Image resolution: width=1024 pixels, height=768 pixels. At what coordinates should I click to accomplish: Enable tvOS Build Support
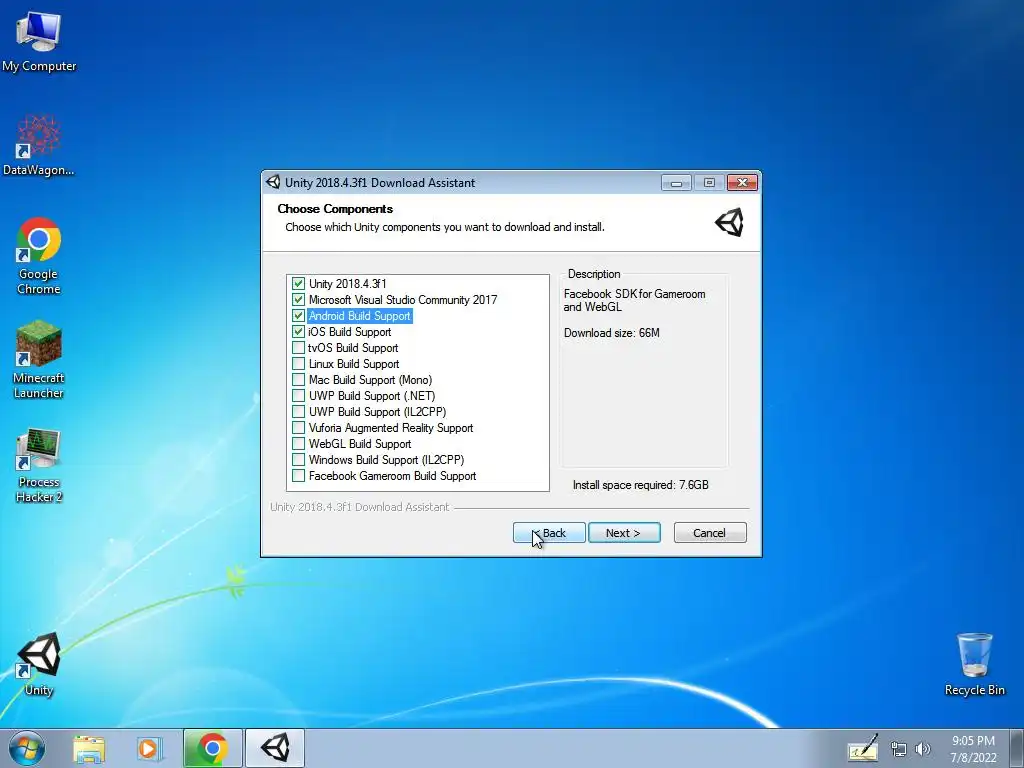point(298,347)
